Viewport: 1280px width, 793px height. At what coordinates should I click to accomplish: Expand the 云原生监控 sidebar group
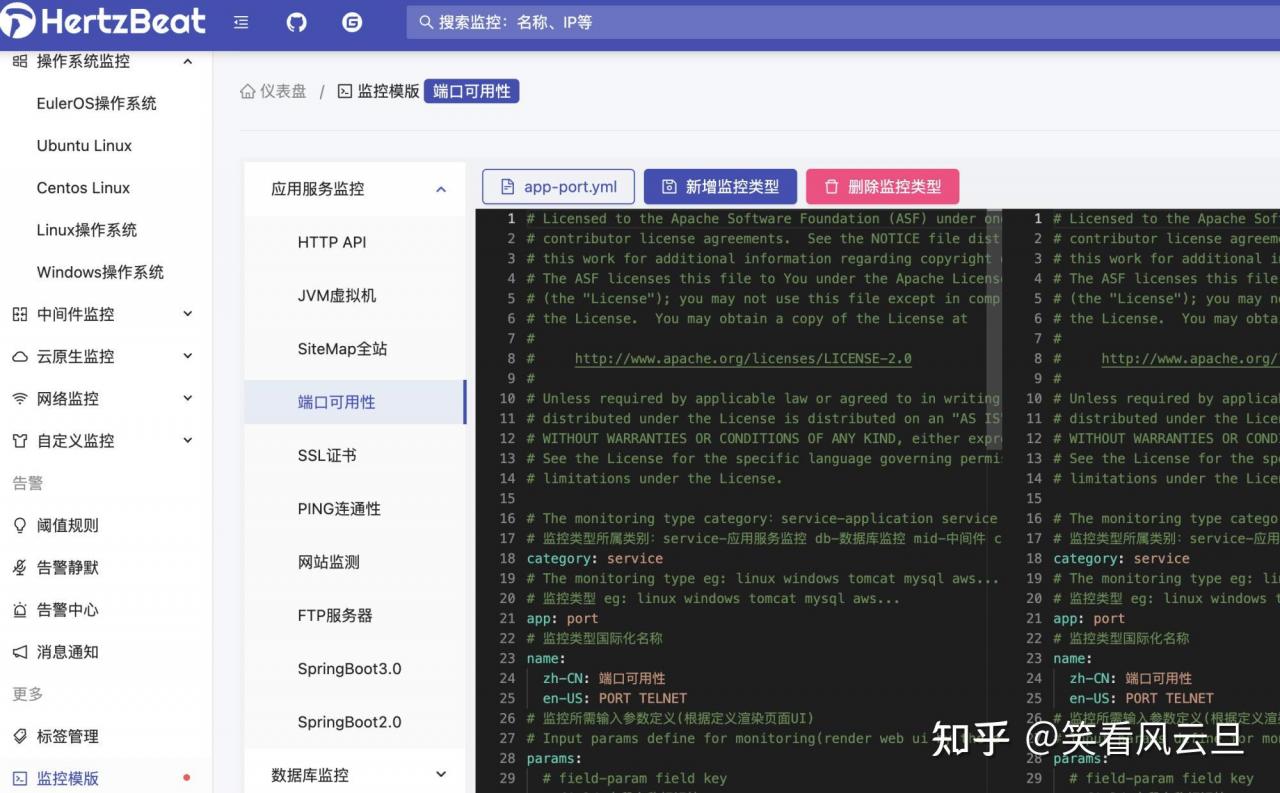click(x=187, y=356)
